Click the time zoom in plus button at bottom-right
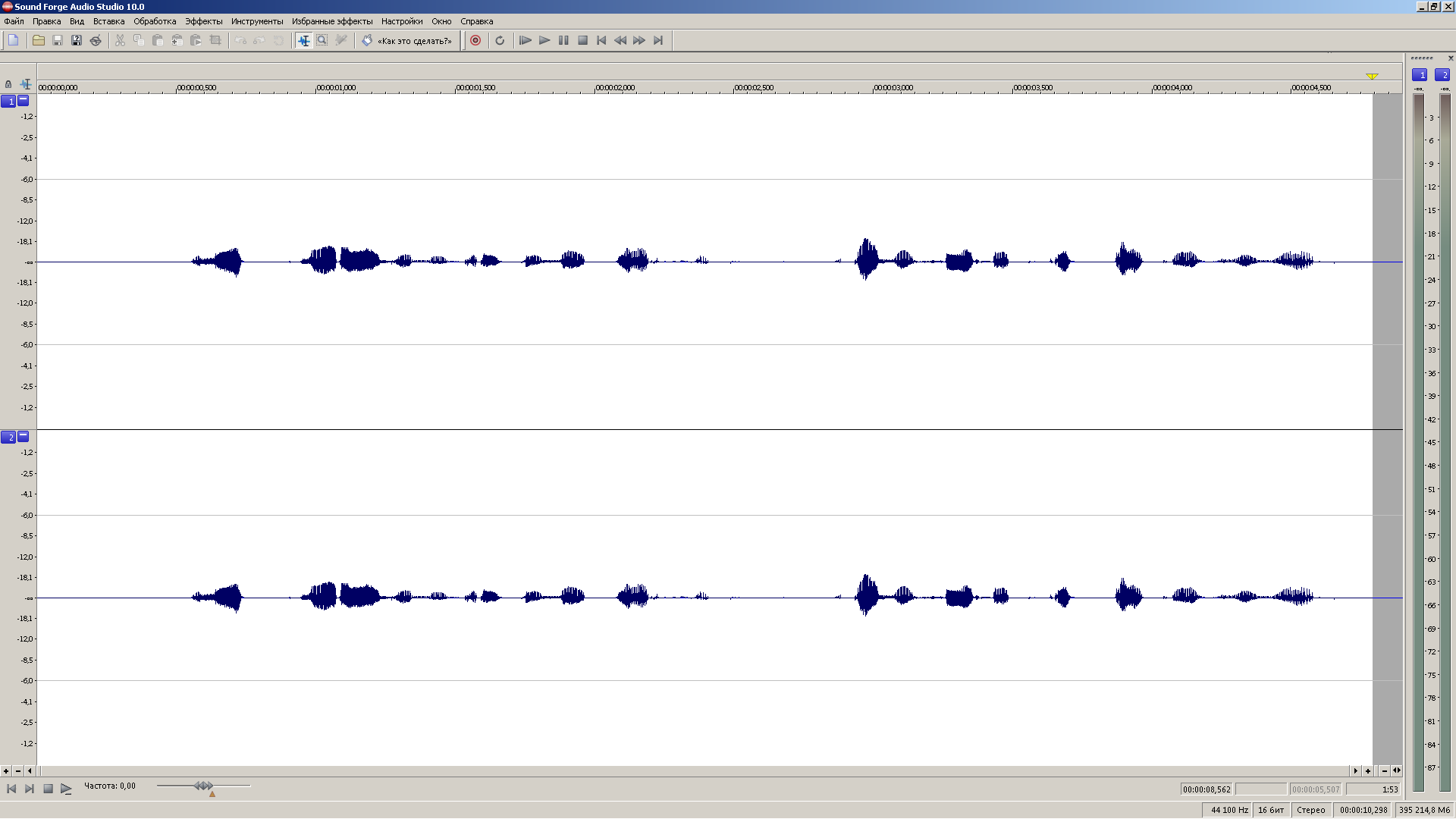This screenshot has width=1456, height=819. click(x=1368, y=770)
